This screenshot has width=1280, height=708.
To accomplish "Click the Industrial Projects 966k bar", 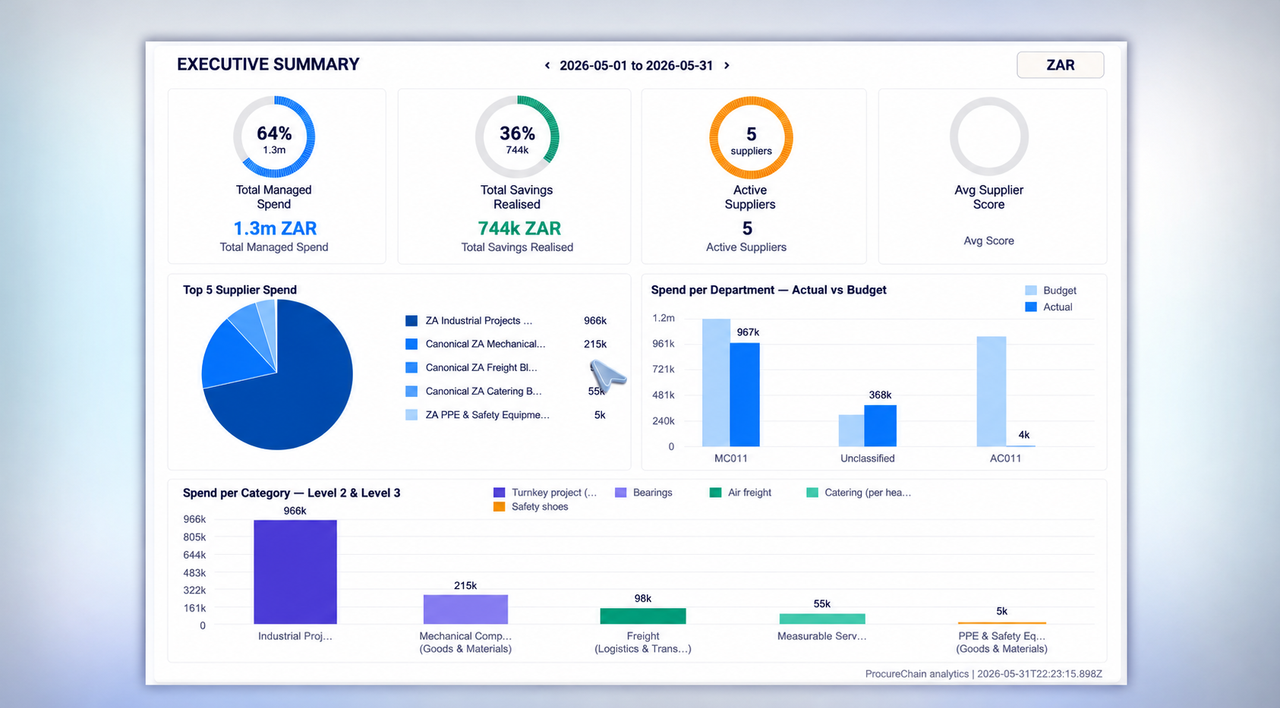I will click(x=295, y=572).
